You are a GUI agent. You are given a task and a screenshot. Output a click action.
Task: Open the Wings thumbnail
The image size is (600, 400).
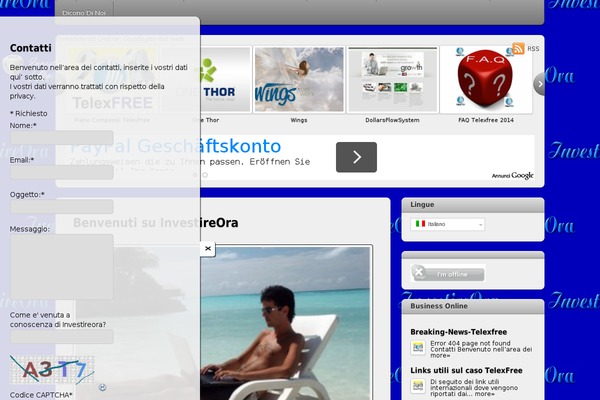pyautogui.click(x=299, y=80)
